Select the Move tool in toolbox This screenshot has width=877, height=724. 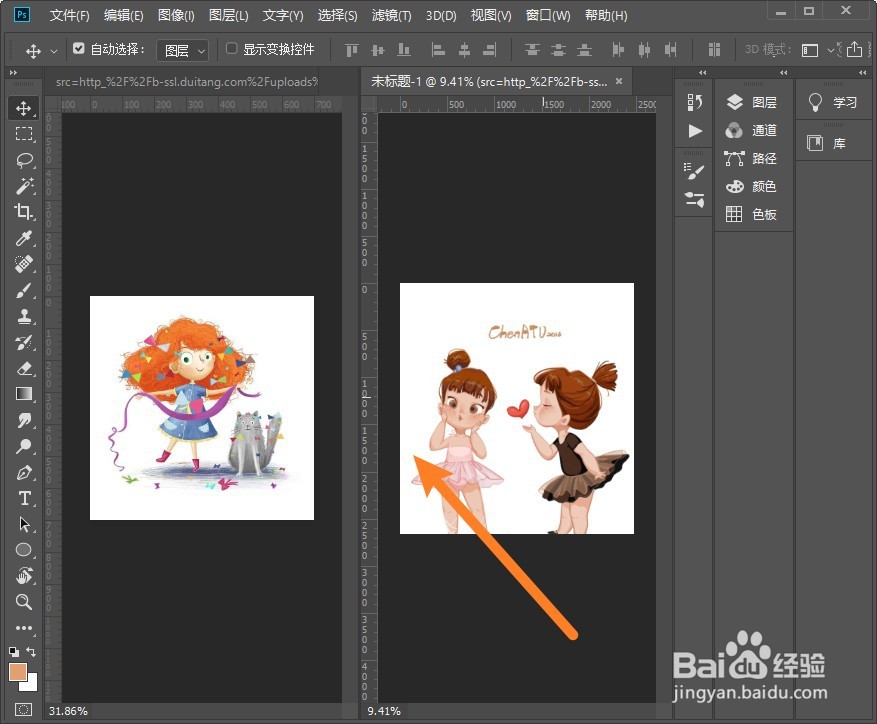coord(23,108)
